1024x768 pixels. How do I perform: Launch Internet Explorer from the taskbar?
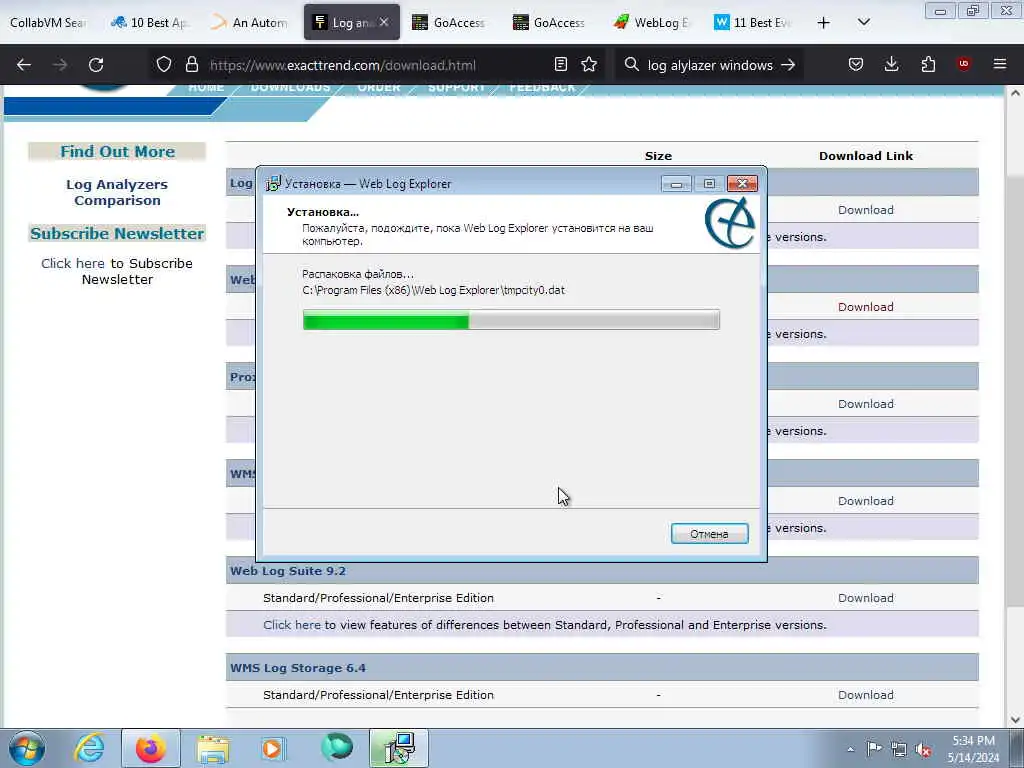[89, 748]
